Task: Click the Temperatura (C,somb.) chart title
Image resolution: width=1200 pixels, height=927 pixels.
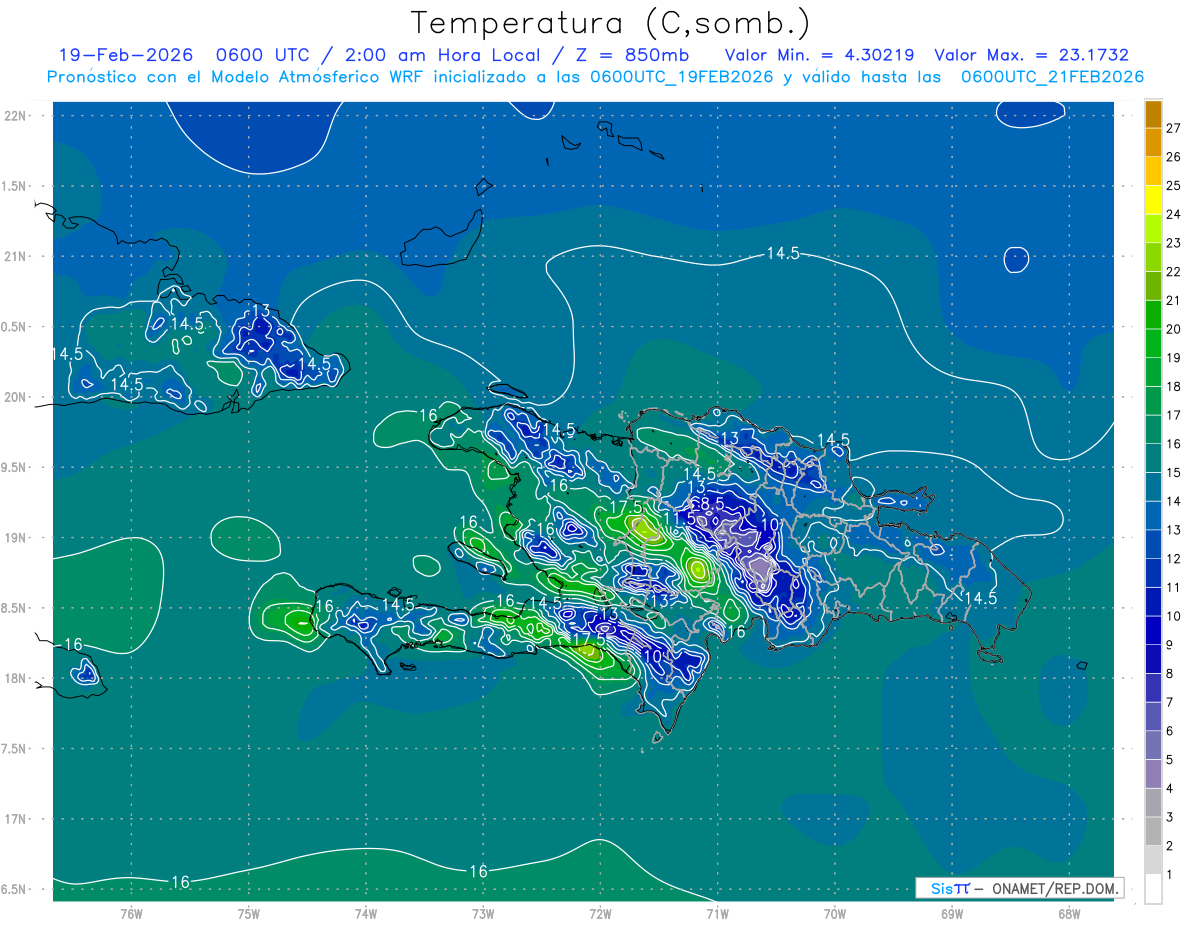Action: tap(611, 23)
